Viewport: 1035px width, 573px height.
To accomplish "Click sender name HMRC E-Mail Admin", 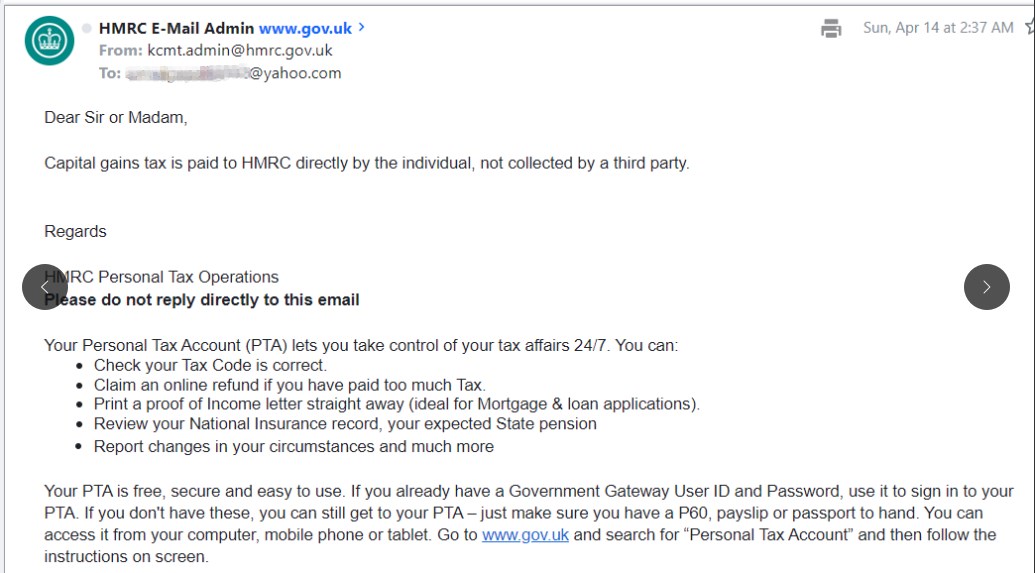I will pyautogui.click(x=176, y=28).
